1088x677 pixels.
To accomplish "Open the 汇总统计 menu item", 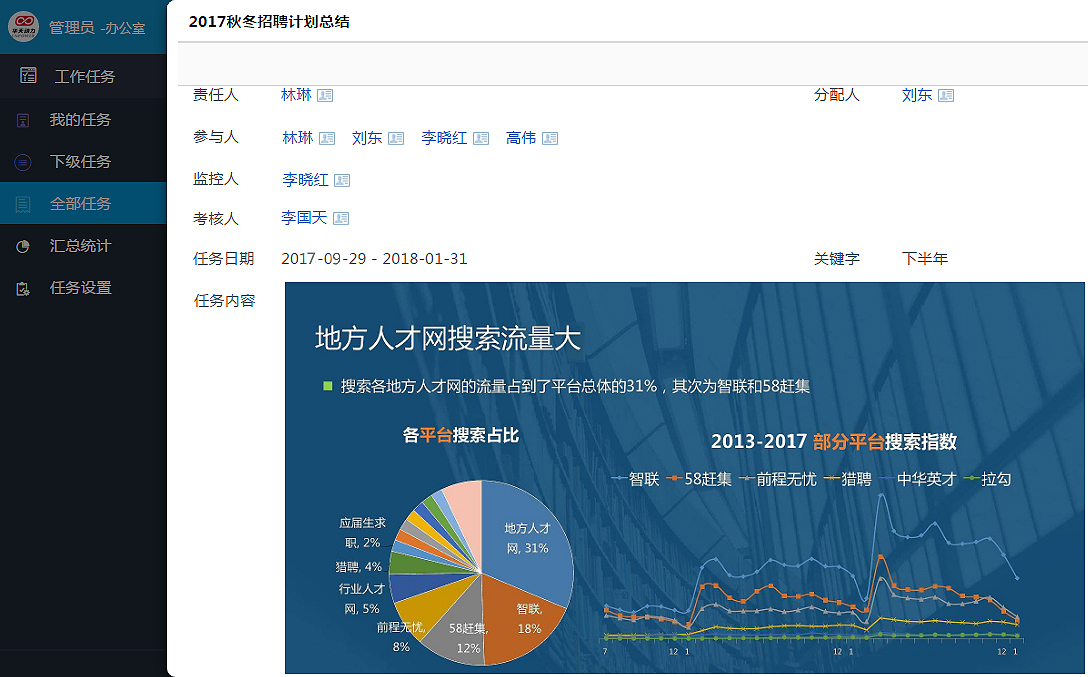I will coord(80,246).
